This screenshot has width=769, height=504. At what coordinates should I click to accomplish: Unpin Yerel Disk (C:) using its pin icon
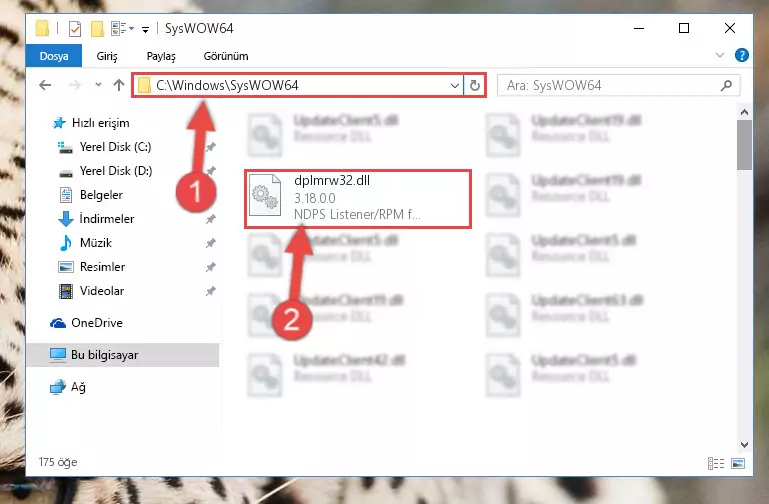[x=210, y=147]
